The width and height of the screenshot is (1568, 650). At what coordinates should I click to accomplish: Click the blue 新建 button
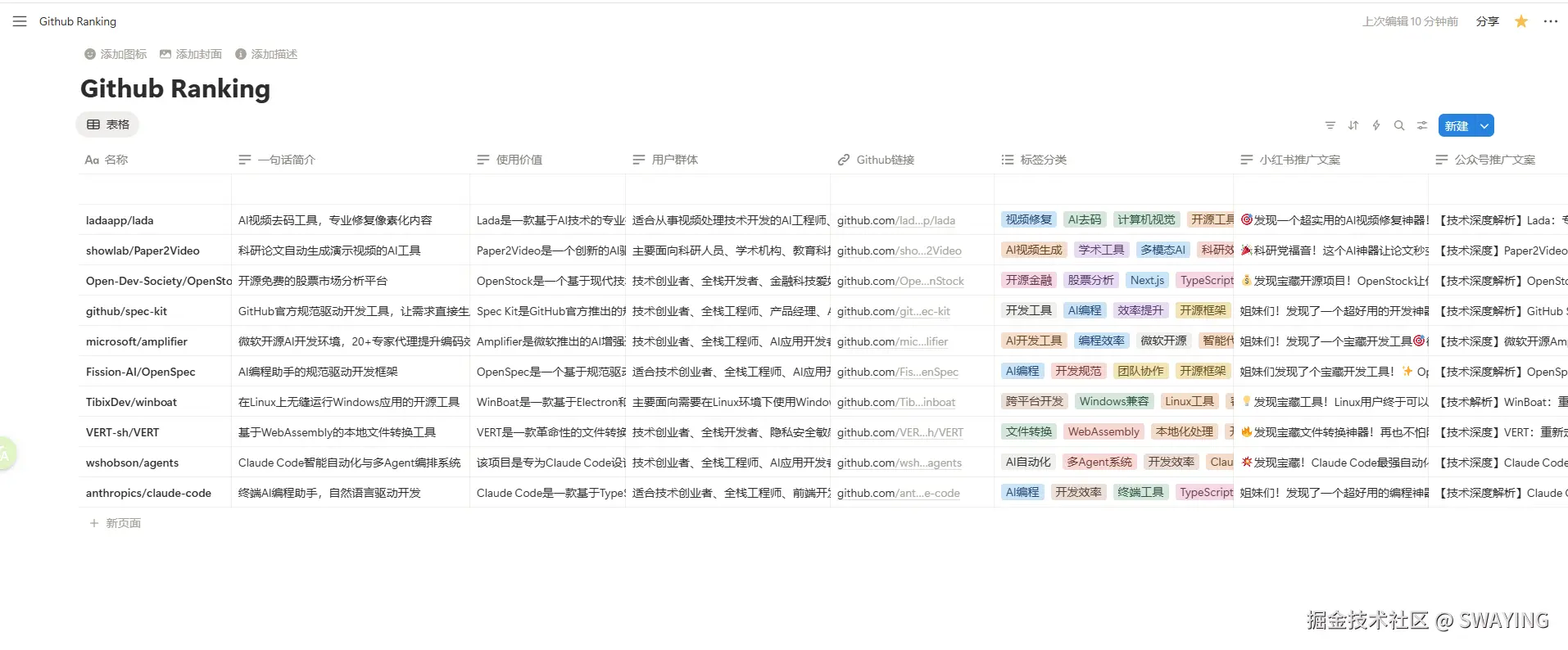click(x=1457, y=126)
